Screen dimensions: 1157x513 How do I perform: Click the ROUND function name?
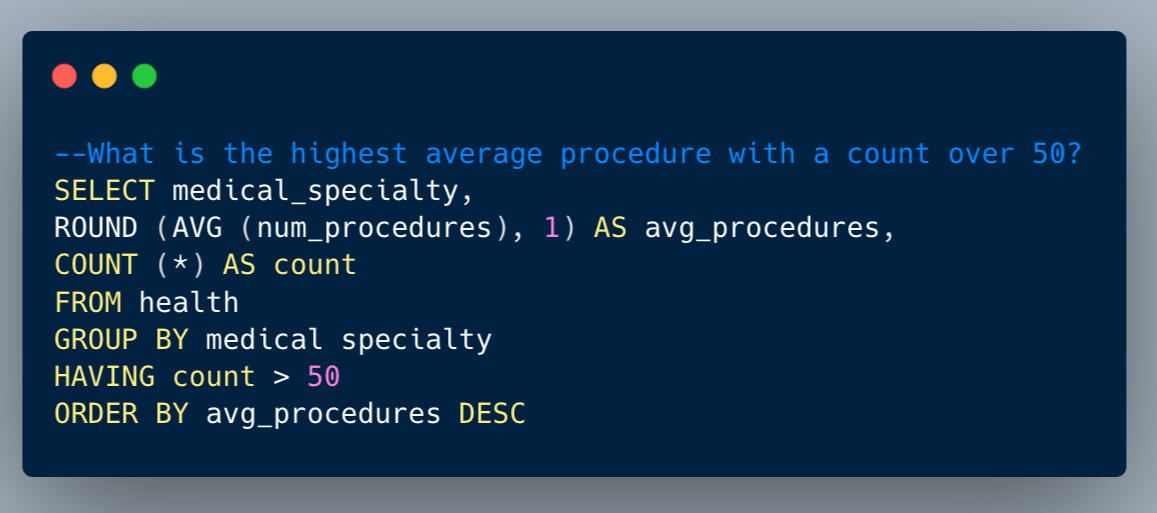pyautogui.click(x=96, y=228)
